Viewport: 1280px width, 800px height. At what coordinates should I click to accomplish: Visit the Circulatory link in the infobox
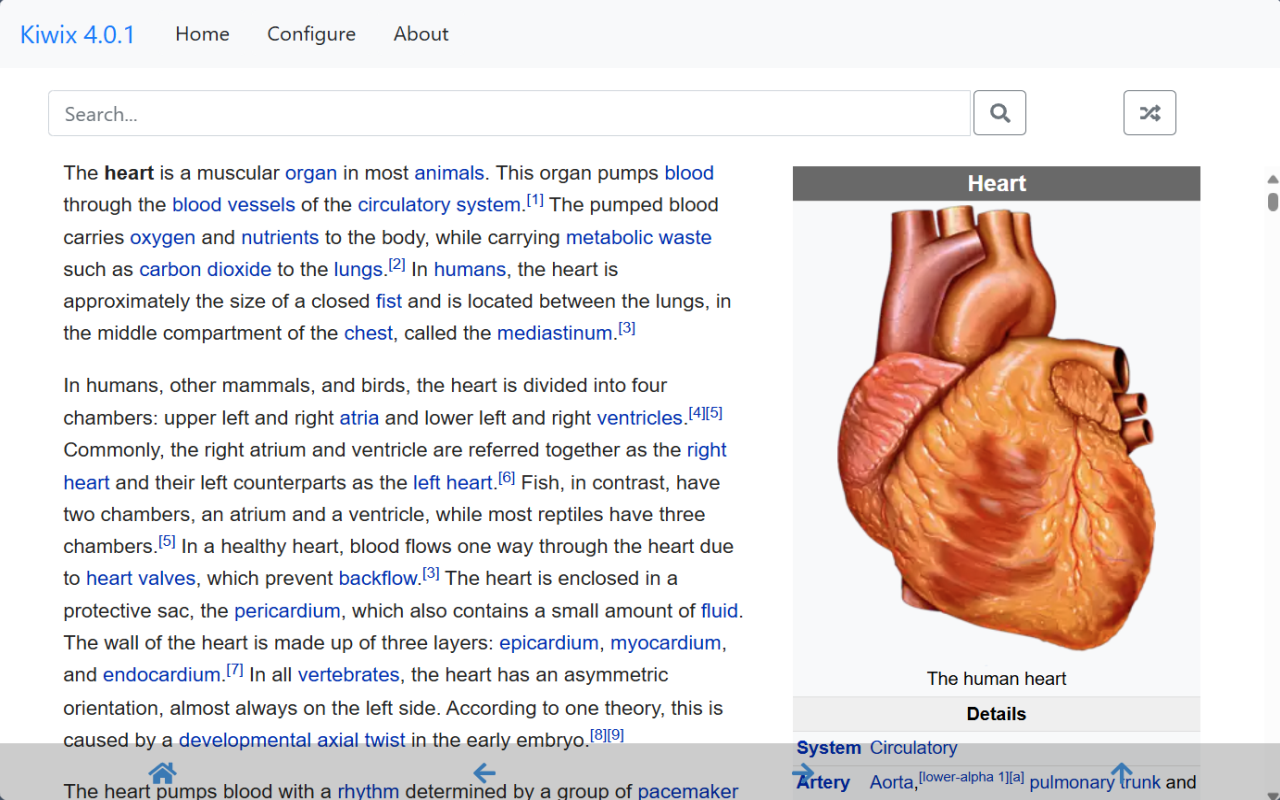(x=914, y=747)
